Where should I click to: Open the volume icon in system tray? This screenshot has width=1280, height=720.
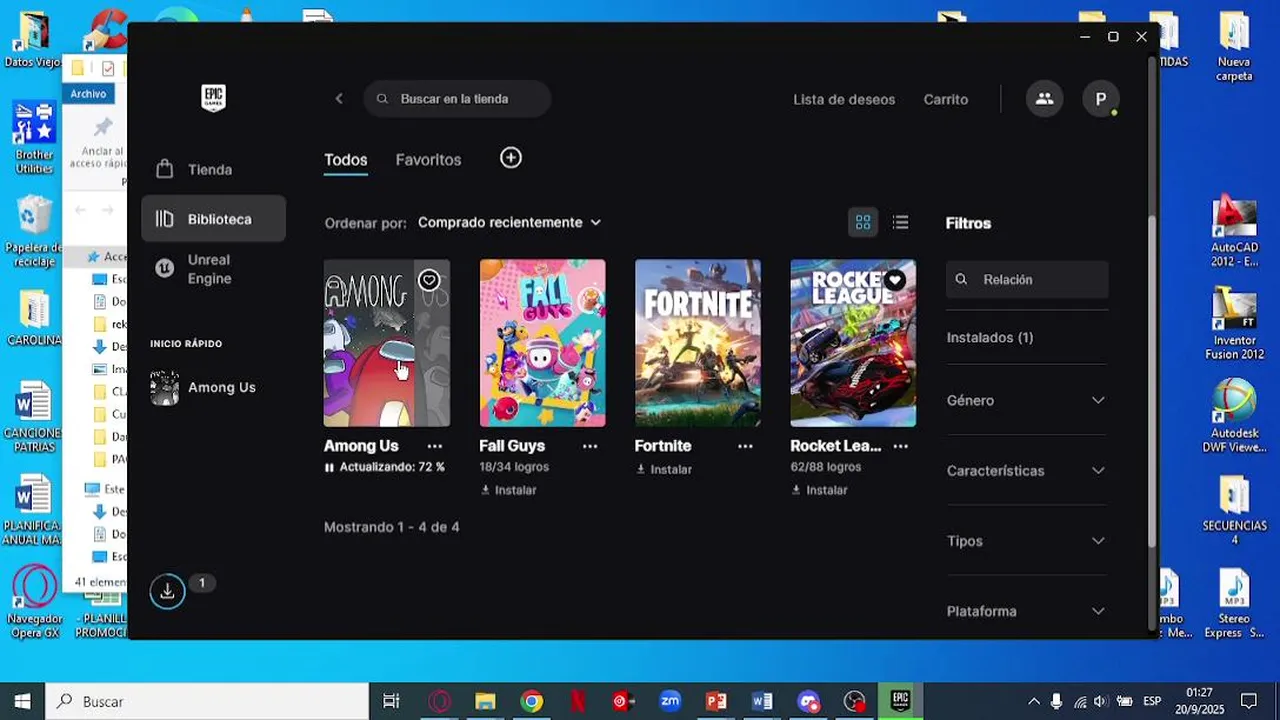pyautogui.click(x=1101, y=701)
